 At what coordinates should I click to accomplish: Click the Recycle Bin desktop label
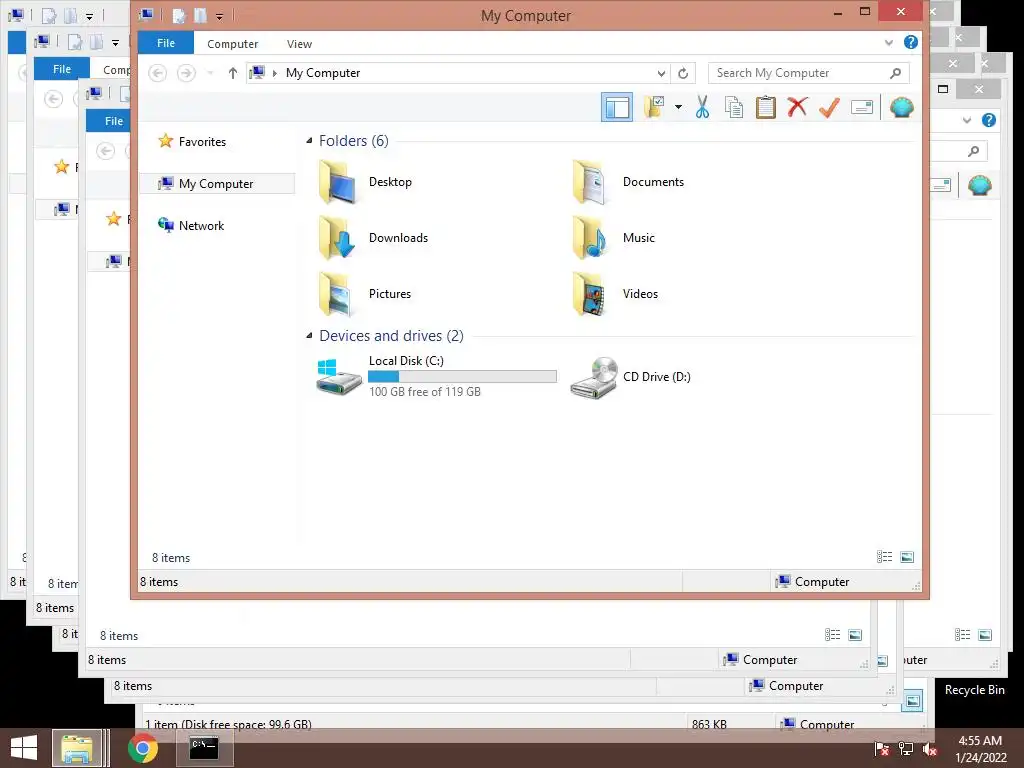pyautogui.click(x=974, y=690)
